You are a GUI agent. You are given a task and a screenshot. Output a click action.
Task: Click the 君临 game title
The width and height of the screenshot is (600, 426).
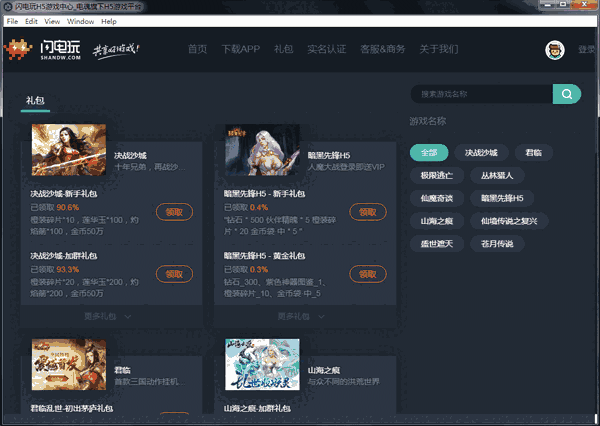coord(122,370)
